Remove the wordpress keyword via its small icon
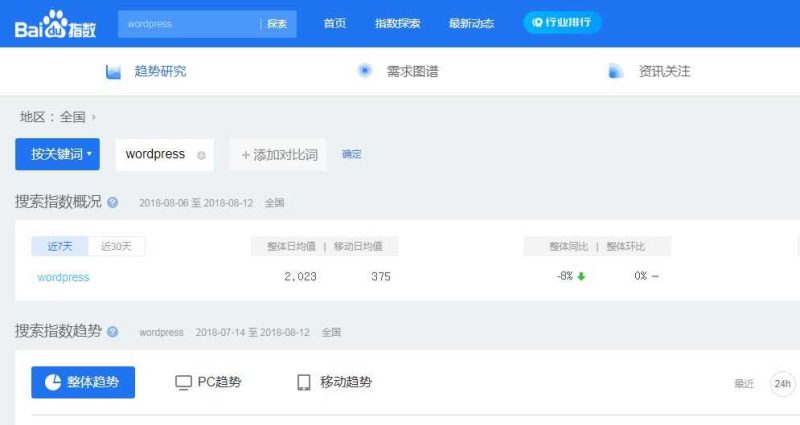 click(x=201, y=155)
